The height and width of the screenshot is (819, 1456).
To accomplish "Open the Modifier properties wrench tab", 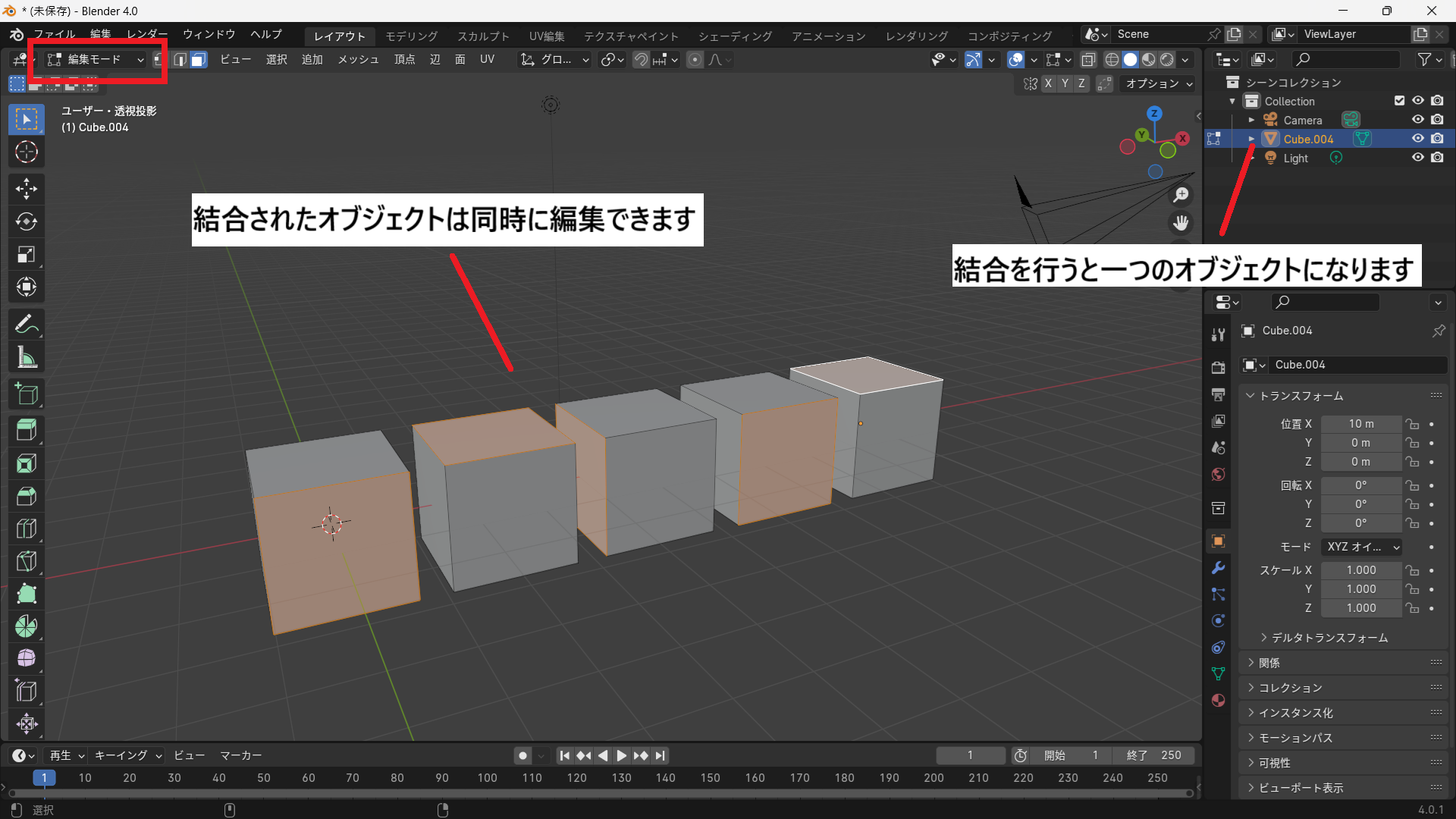I will point(1218,568).
